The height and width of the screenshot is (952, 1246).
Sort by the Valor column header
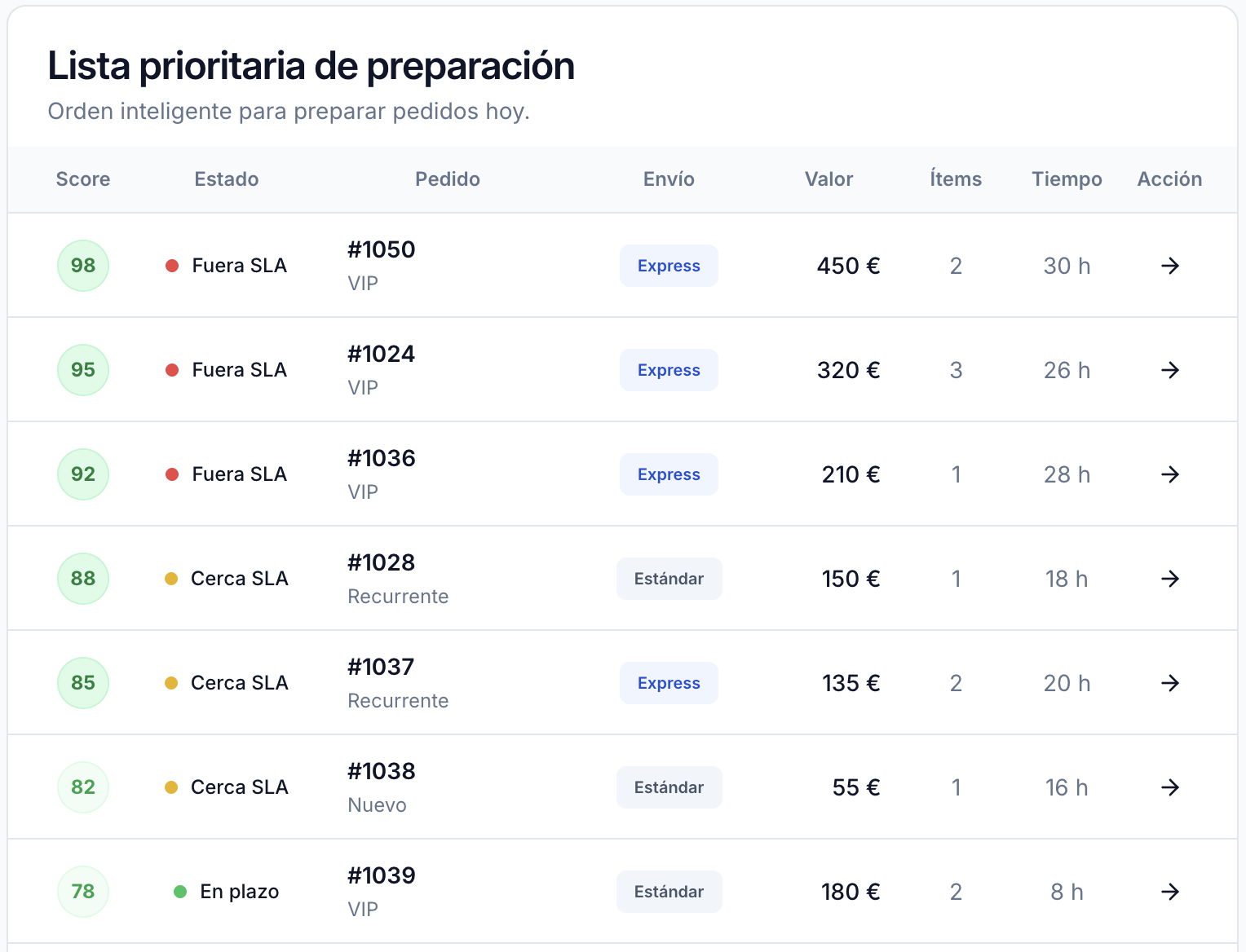point(828,179)
